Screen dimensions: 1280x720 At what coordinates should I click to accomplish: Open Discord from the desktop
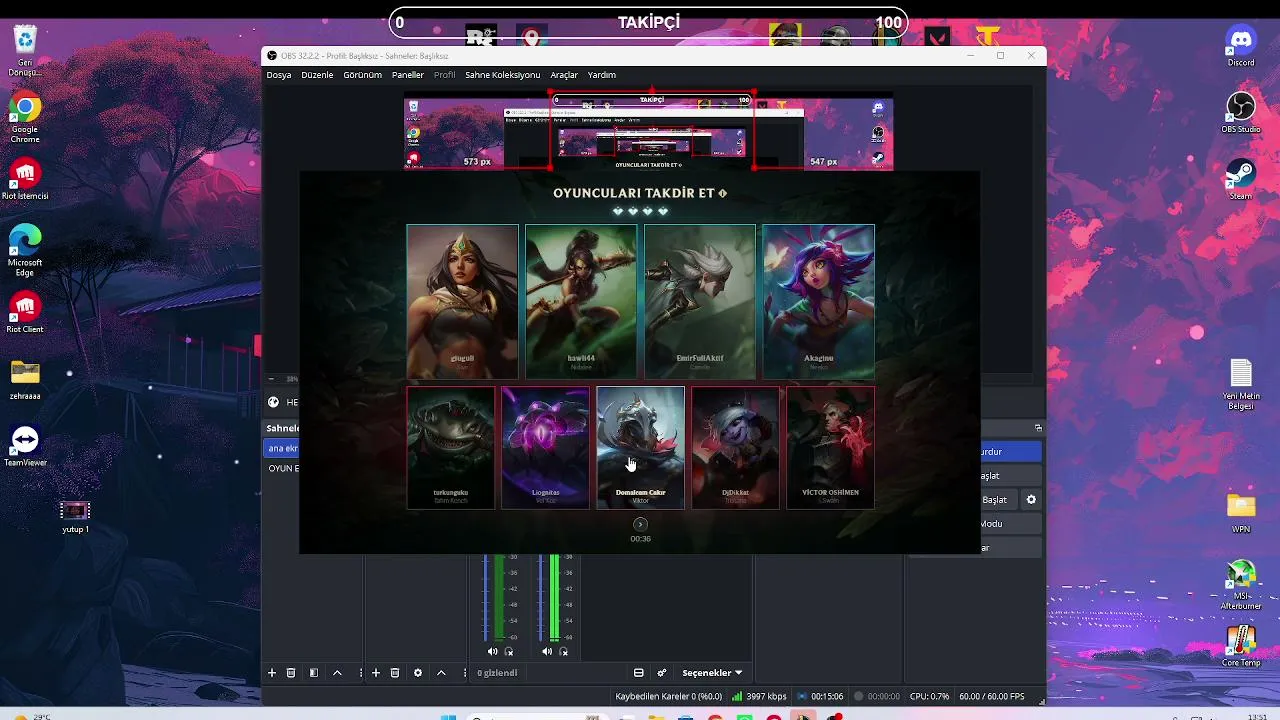[x=1241, y=46]
